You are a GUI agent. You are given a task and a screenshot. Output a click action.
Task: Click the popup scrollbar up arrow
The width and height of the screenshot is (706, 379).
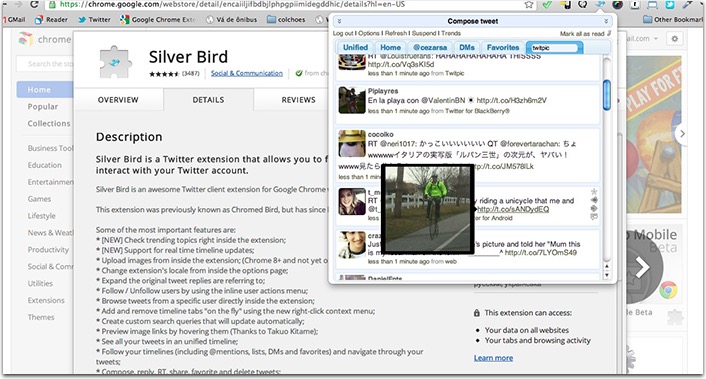606,266
